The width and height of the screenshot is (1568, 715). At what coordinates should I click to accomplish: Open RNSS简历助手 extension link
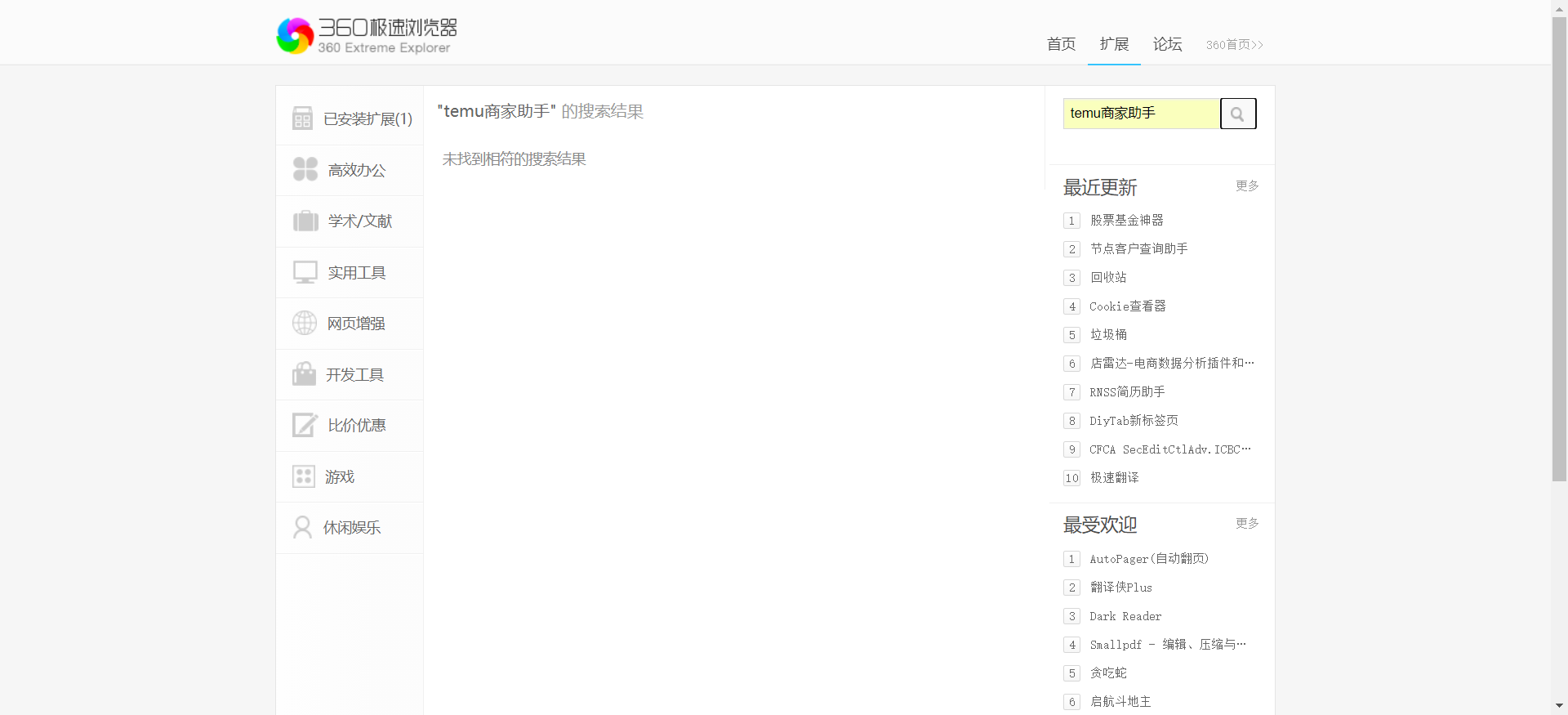pyautogui.click(x=1127, y=392)
